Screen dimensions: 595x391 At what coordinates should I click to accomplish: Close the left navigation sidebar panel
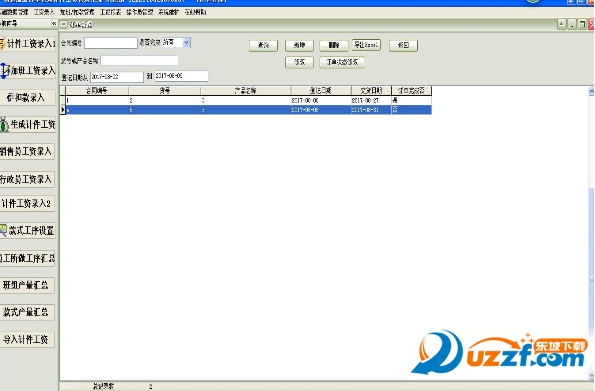point(54,24)
